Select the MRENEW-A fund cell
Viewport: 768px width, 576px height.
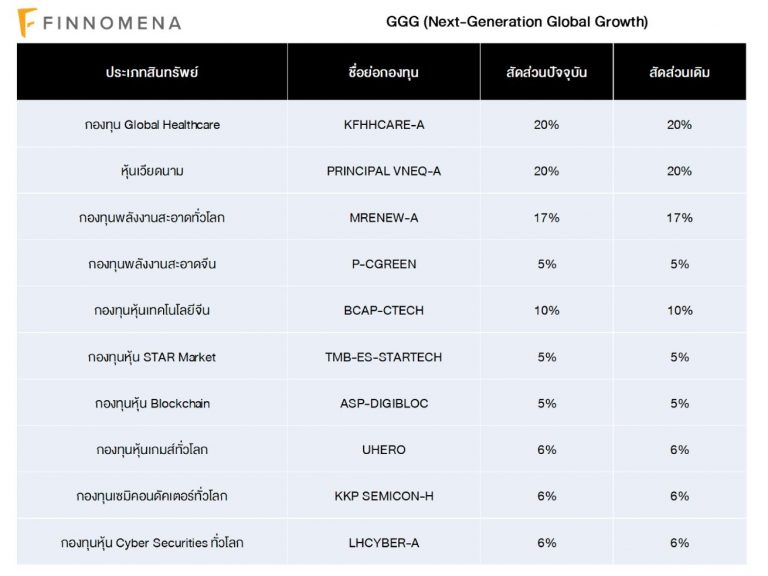click(383, 218)
